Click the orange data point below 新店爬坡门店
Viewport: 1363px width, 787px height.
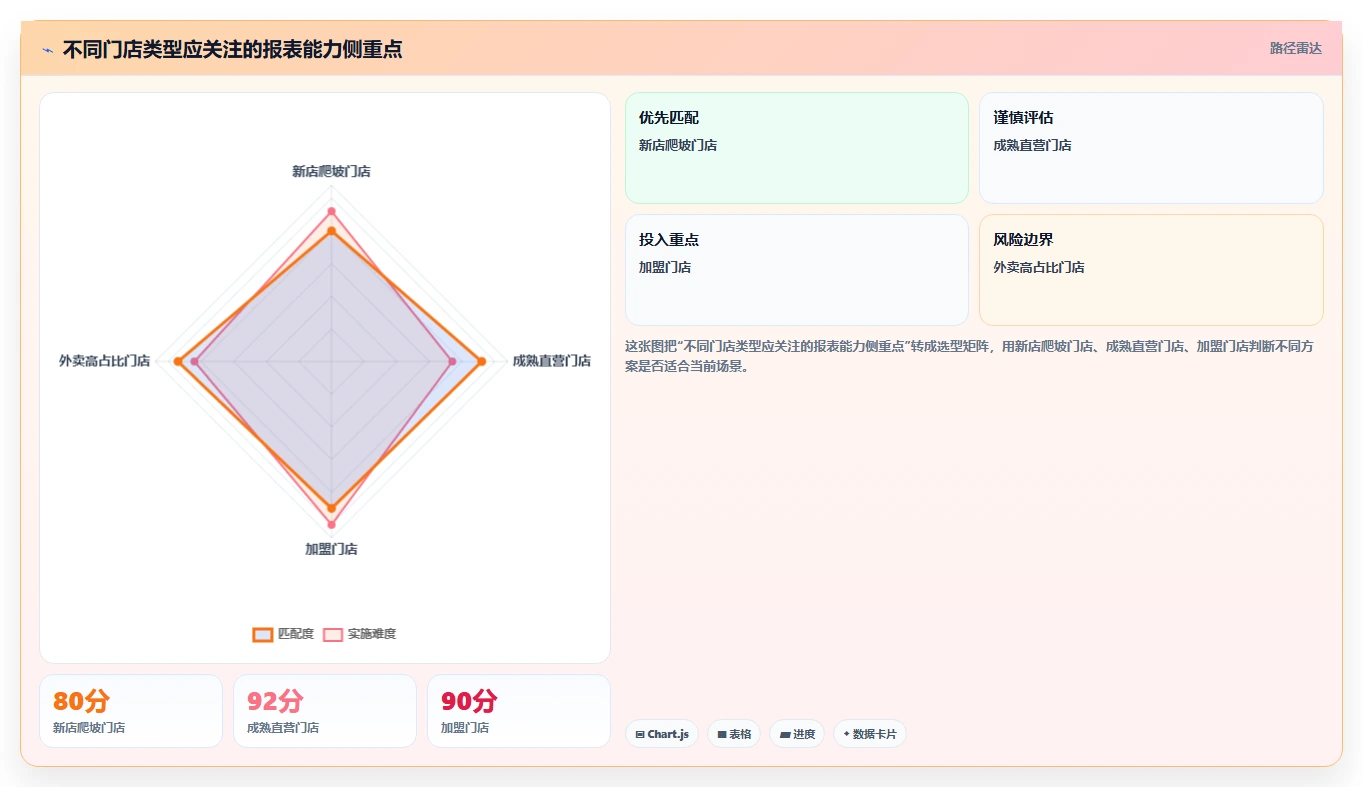tap(331, 231)
